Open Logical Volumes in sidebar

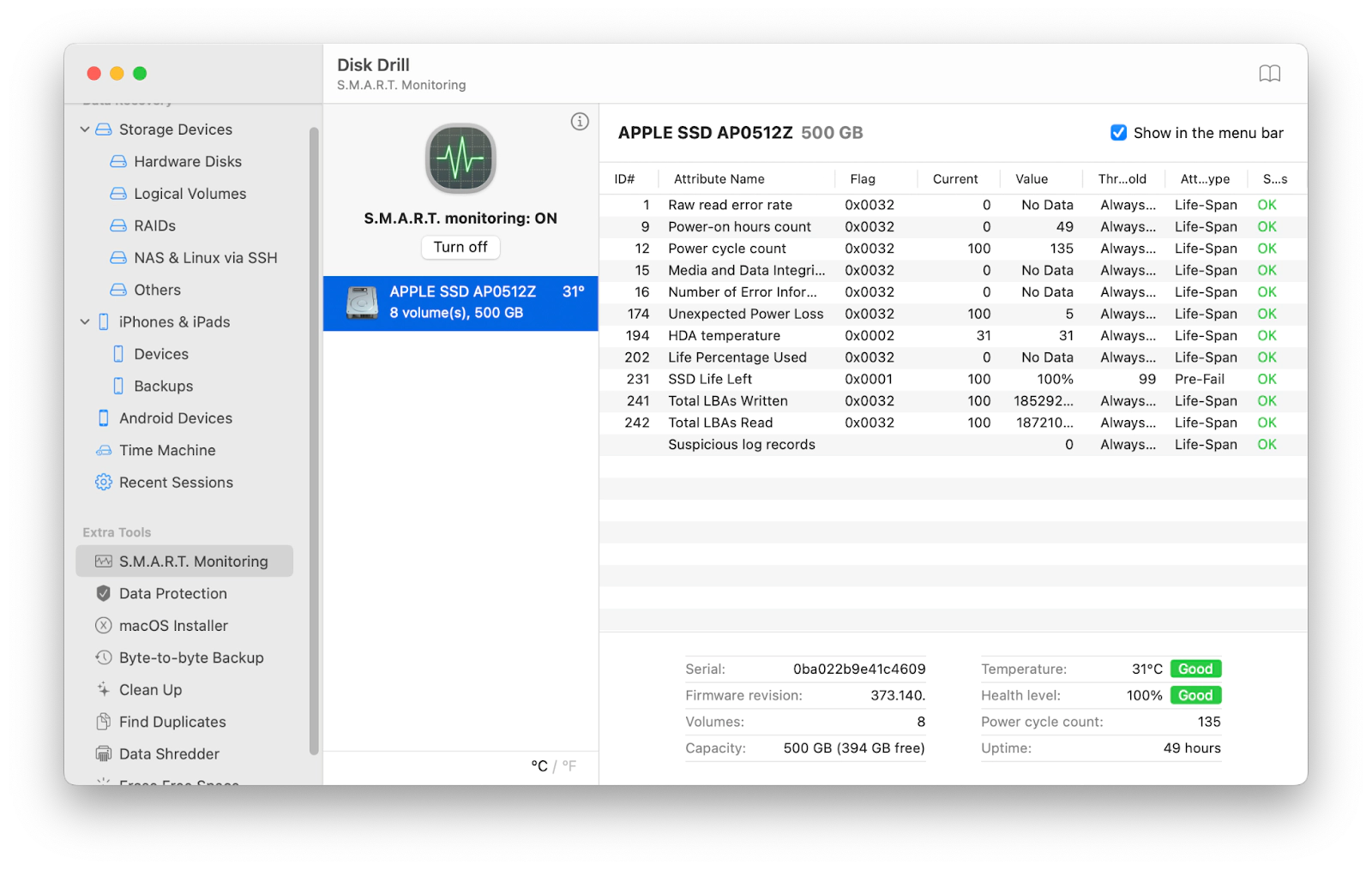pyautogui.click(x=190, y=194)
